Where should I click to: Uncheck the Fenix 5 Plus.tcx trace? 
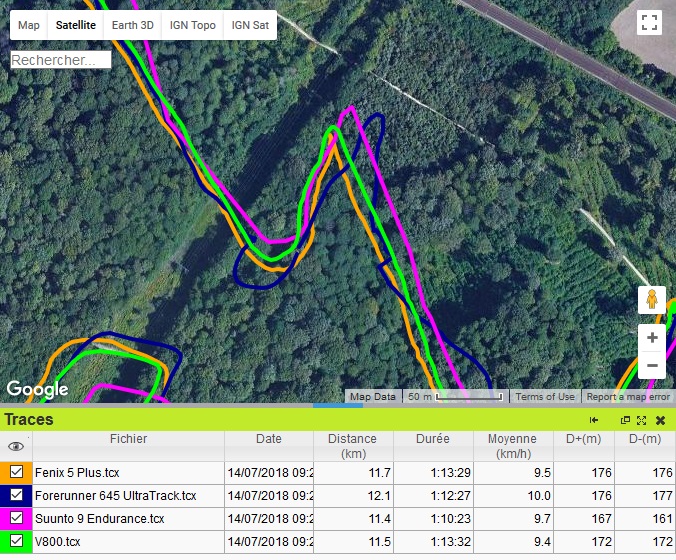17,472
